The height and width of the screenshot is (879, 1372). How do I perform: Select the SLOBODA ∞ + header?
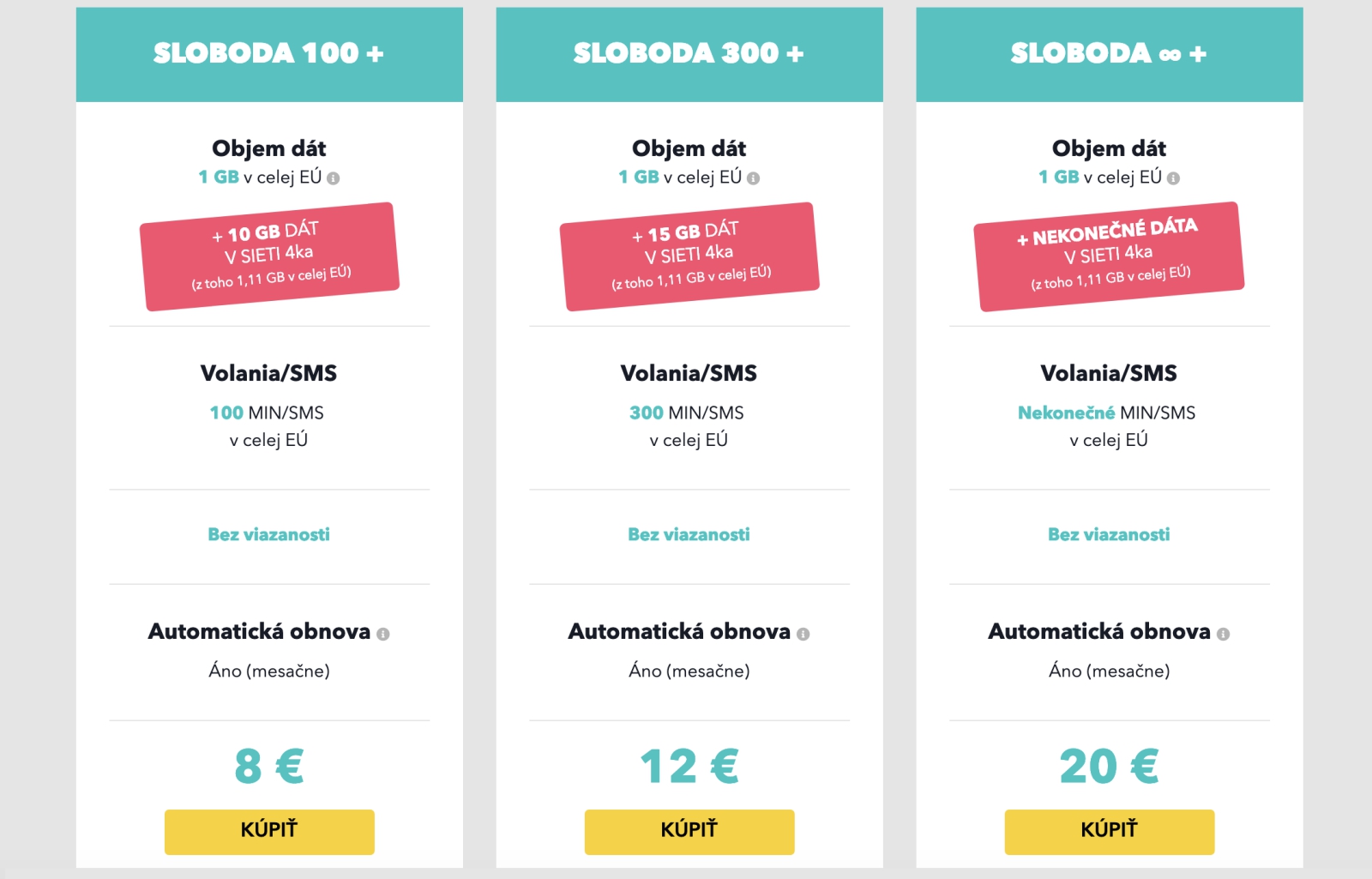tap(1110, 54)
